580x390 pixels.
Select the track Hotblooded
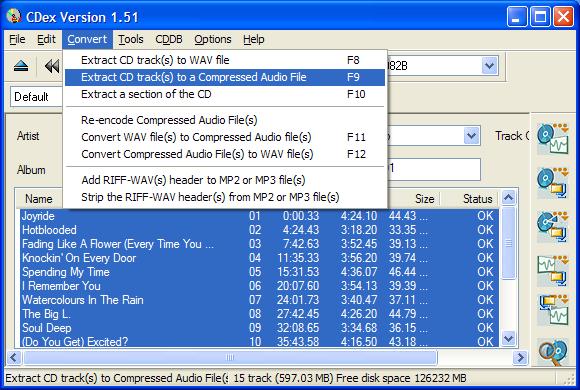[x=49, y=230]
